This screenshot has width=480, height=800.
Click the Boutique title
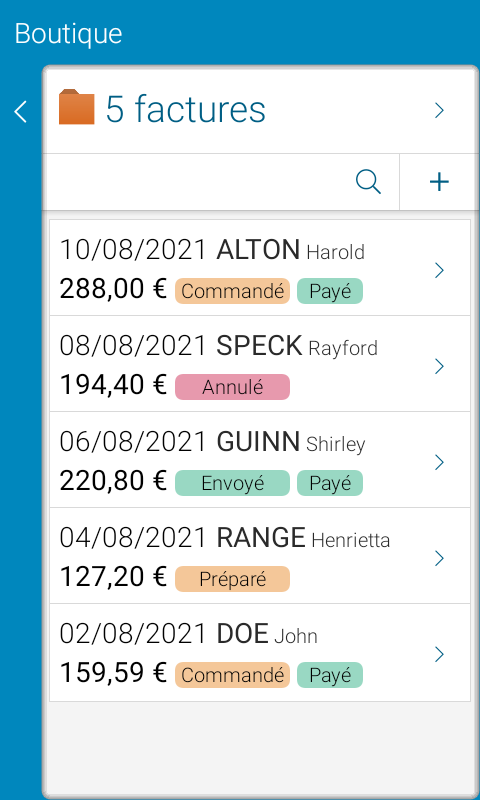click(x=68, y=34)
